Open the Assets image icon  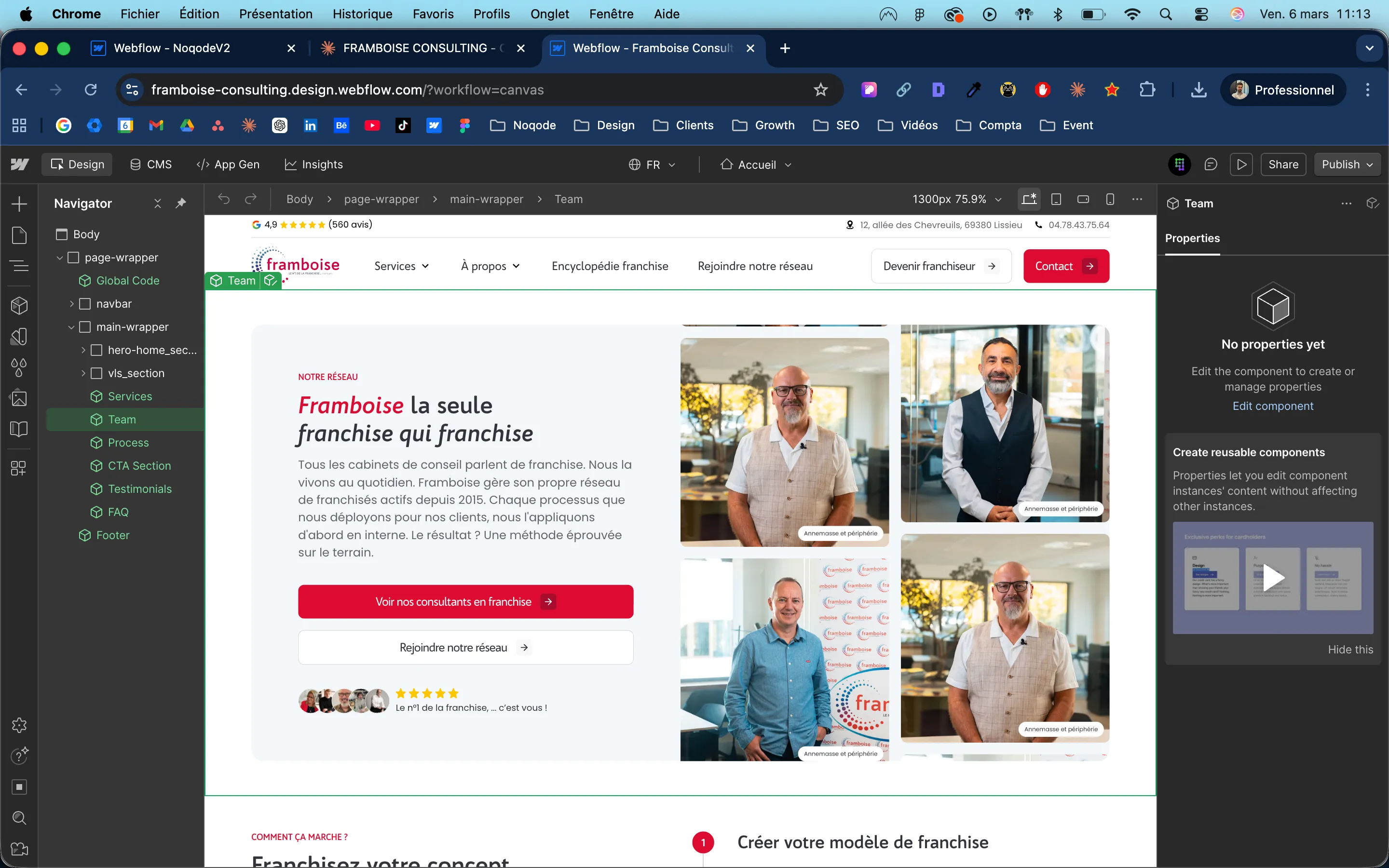[19, 398]
